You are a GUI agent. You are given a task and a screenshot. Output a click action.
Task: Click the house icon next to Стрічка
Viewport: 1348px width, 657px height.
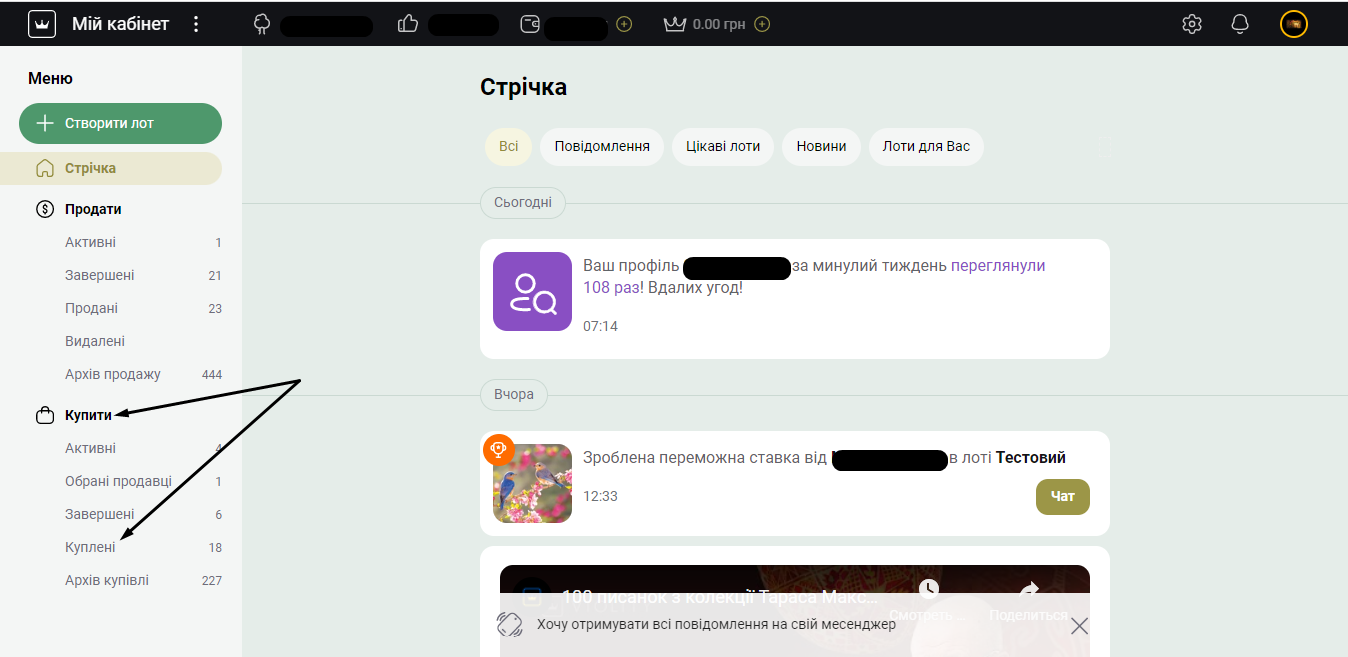(x=44, y=168)
